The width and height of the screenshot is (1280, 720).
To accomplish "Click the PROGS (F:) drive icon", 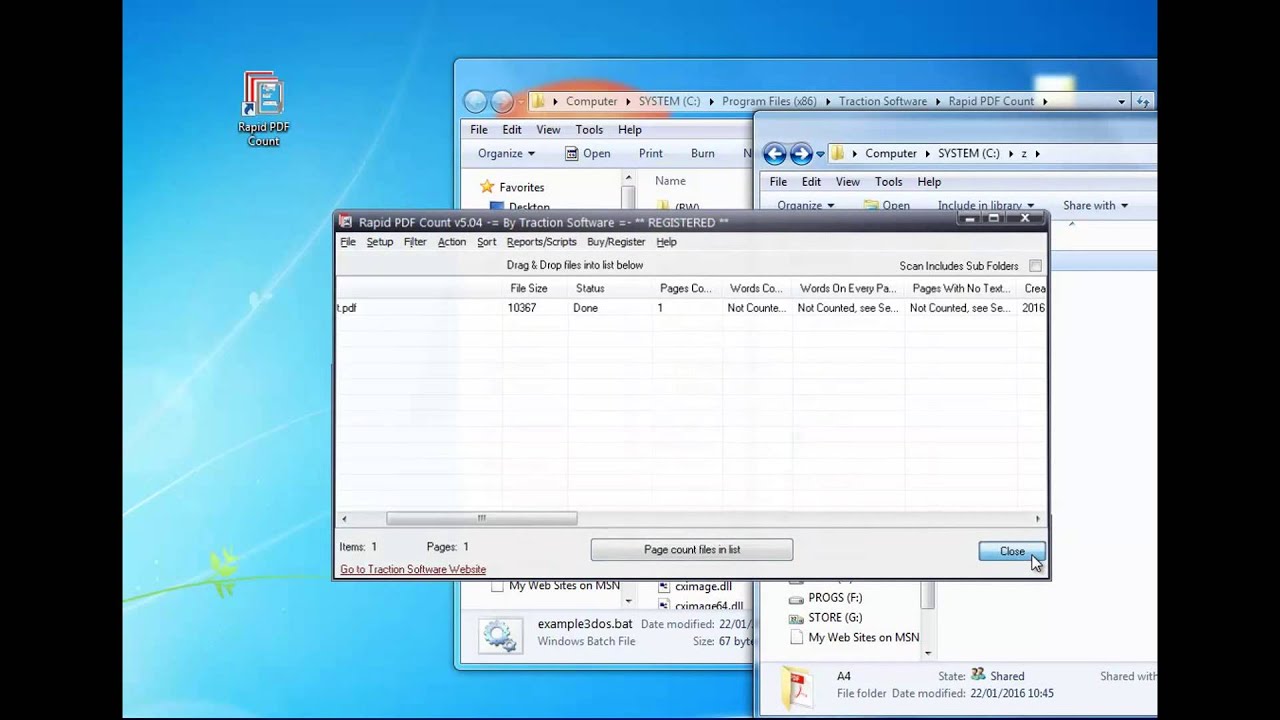I will pos(796,598).
